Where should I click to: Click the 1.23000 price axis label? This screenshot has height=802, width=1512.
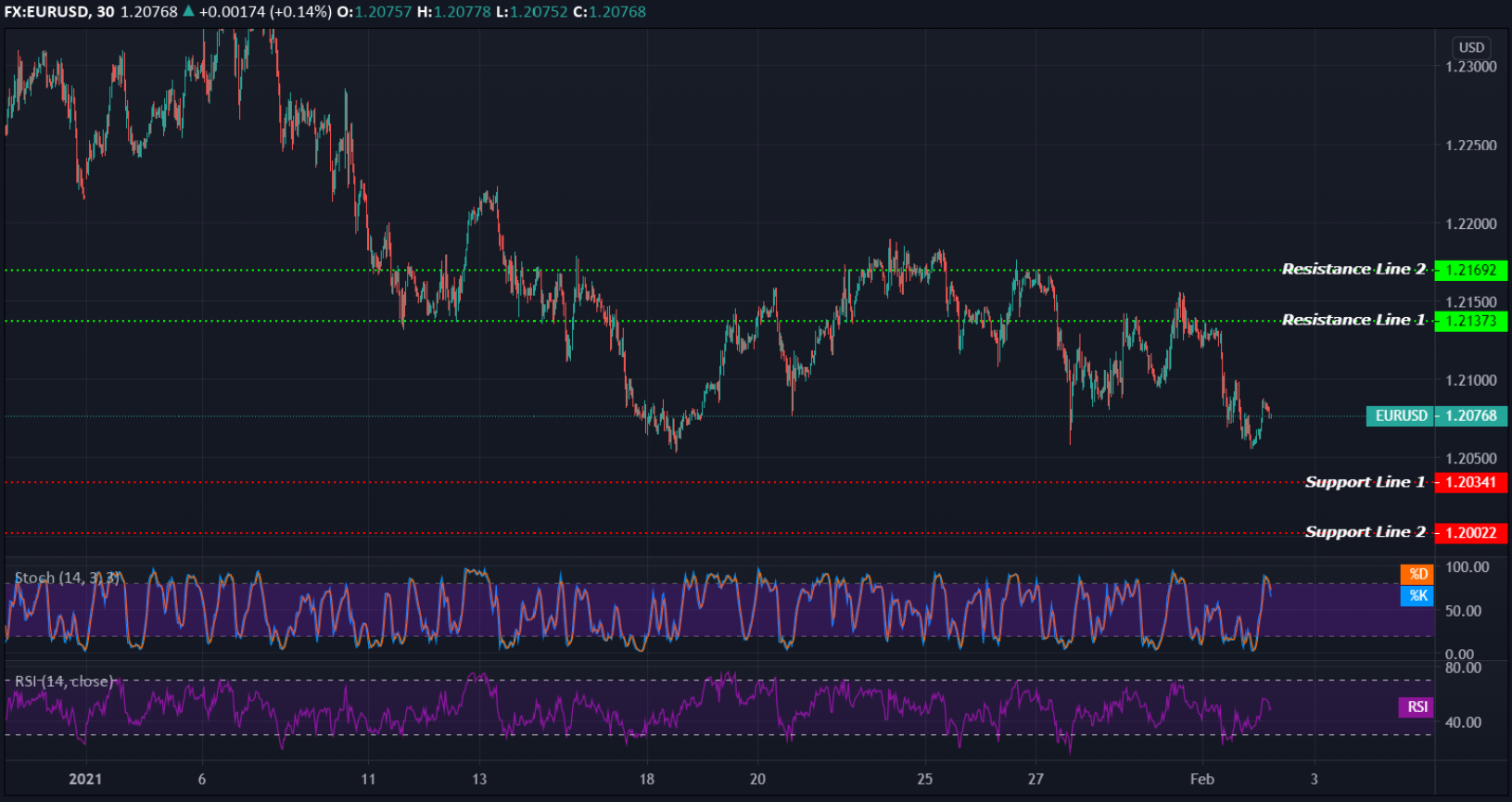click(x=1471, y=67)
